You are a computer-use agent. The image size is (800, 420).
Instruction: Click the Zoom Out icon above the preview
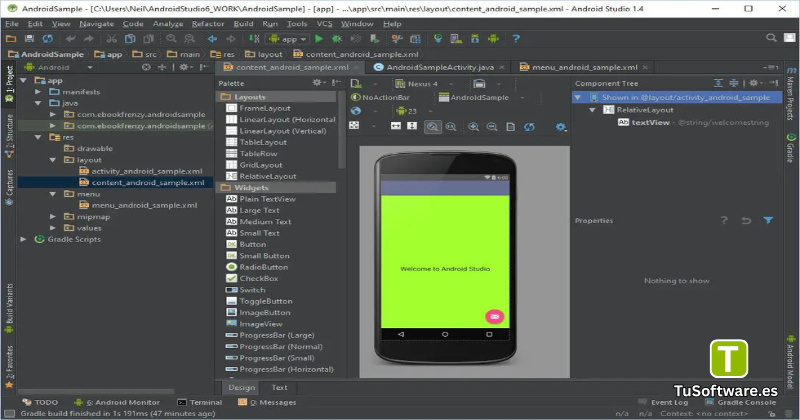(x=492, y=127)
